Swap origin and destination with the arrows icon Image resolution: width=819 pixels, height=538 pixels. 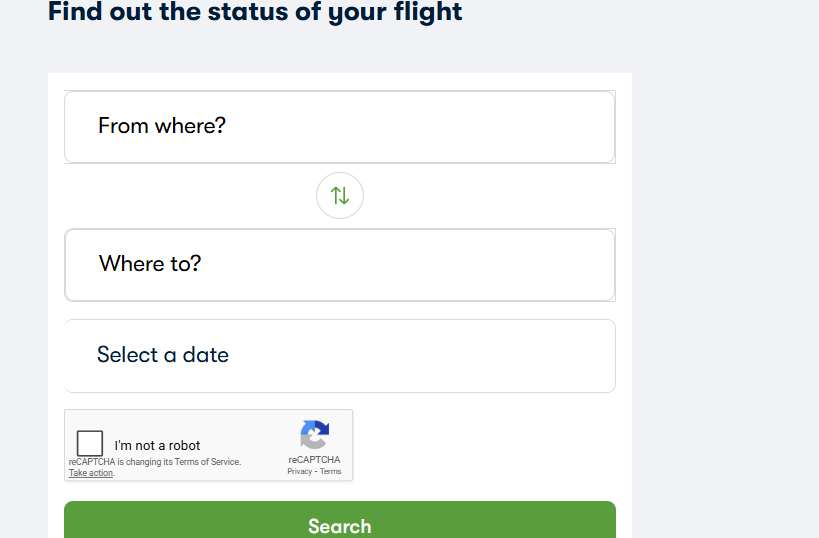click(x=340, y=195)
